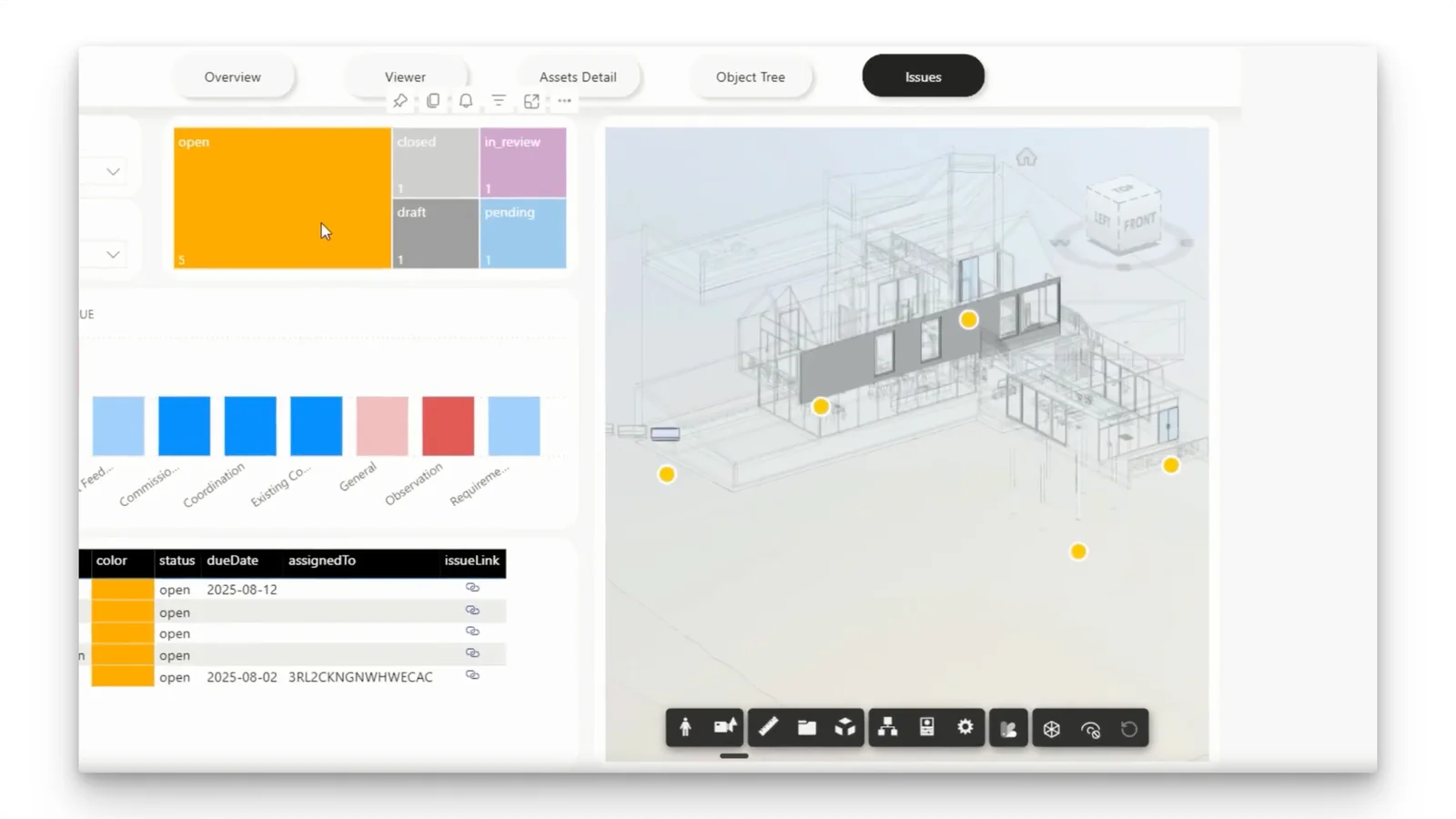The height and width of the screenshot is (819, 1456).
Task: Click the wireframe hexagon cube icon
Action: (x=1051, y=729)
